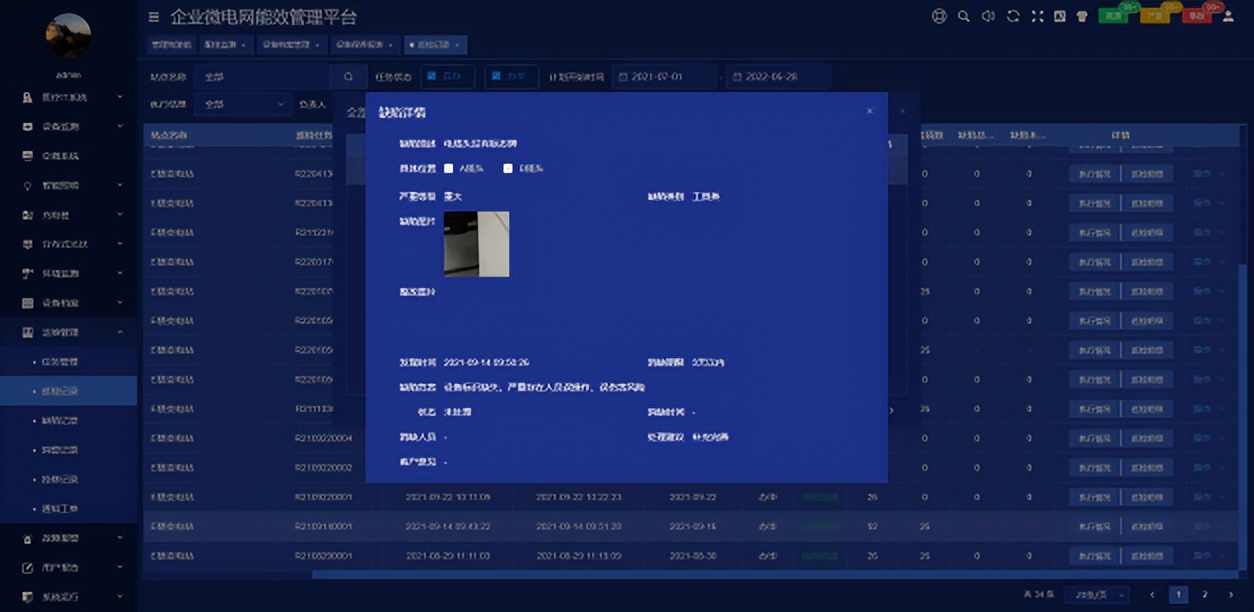
Task: Open the fullscreen toggle in the header
Action: coord(1037,17)
